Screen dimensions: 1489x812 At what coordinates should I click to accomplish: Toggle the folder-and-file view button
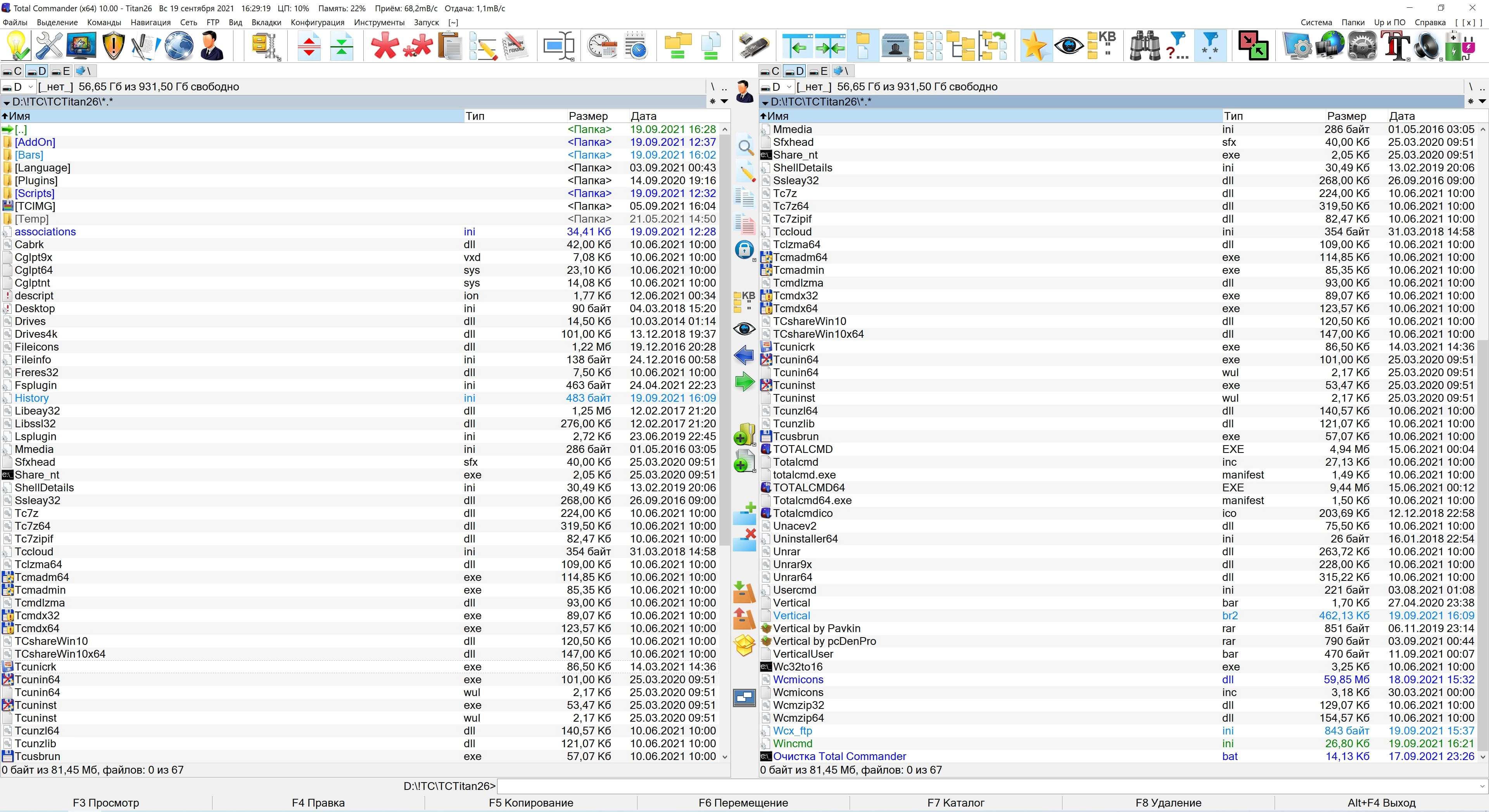[x=862, y=46]
